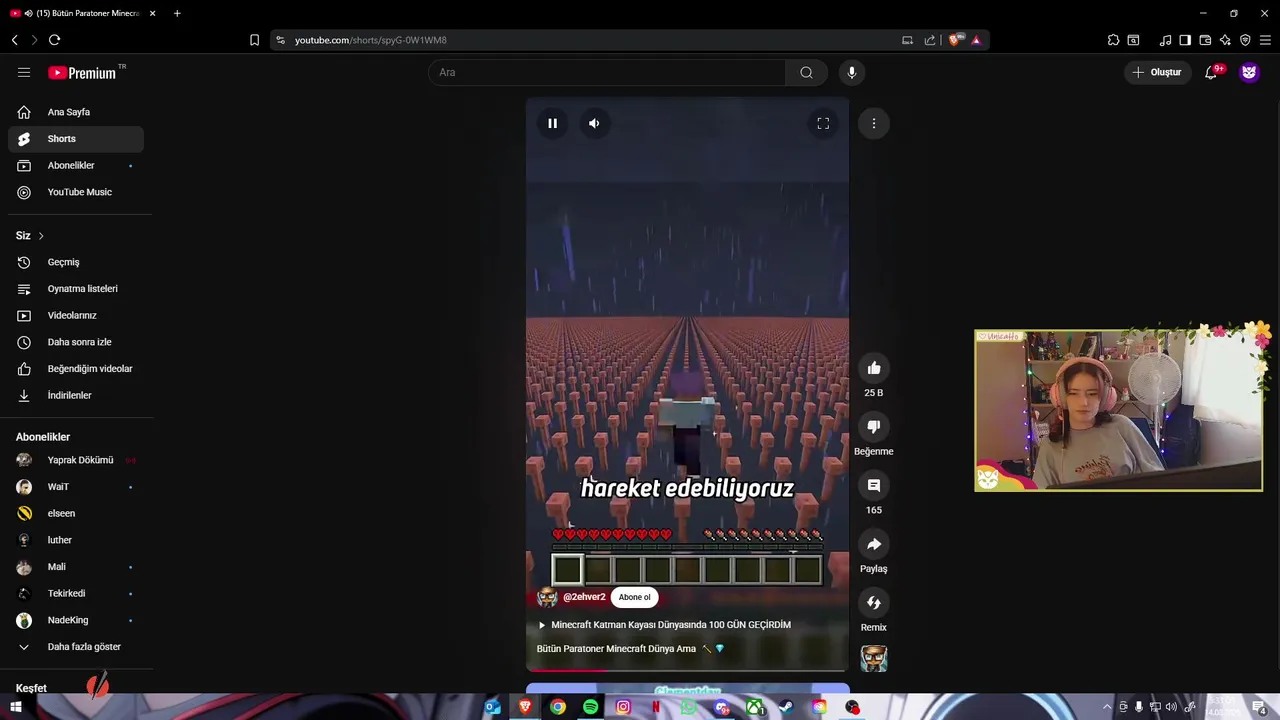This screenshot has width=1280, height=720.
Task: Open Brave Wallet icon
Action: click(1205, 40)
